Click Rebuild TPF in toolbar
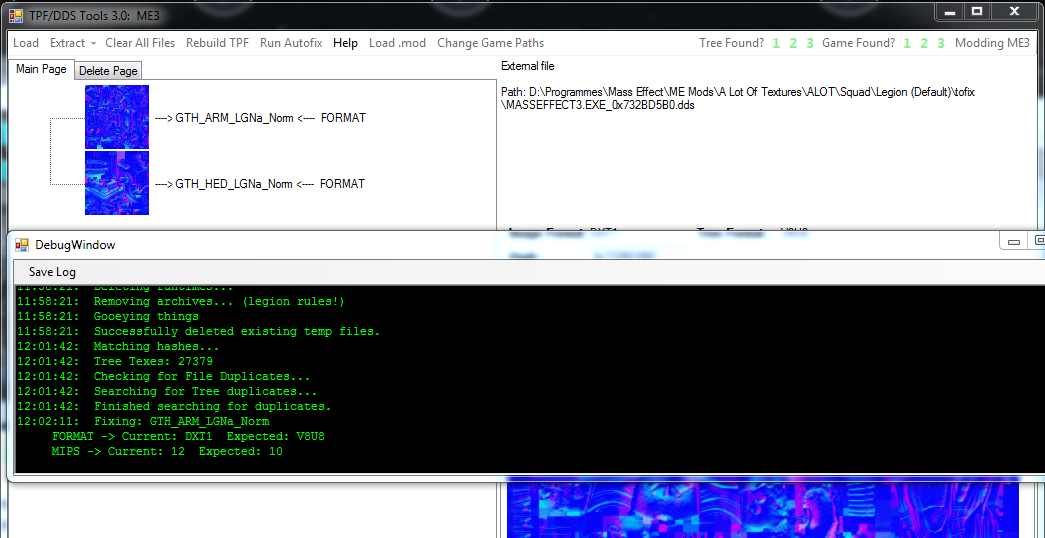This screenshot has height=538, width=1045. (217, 43)
